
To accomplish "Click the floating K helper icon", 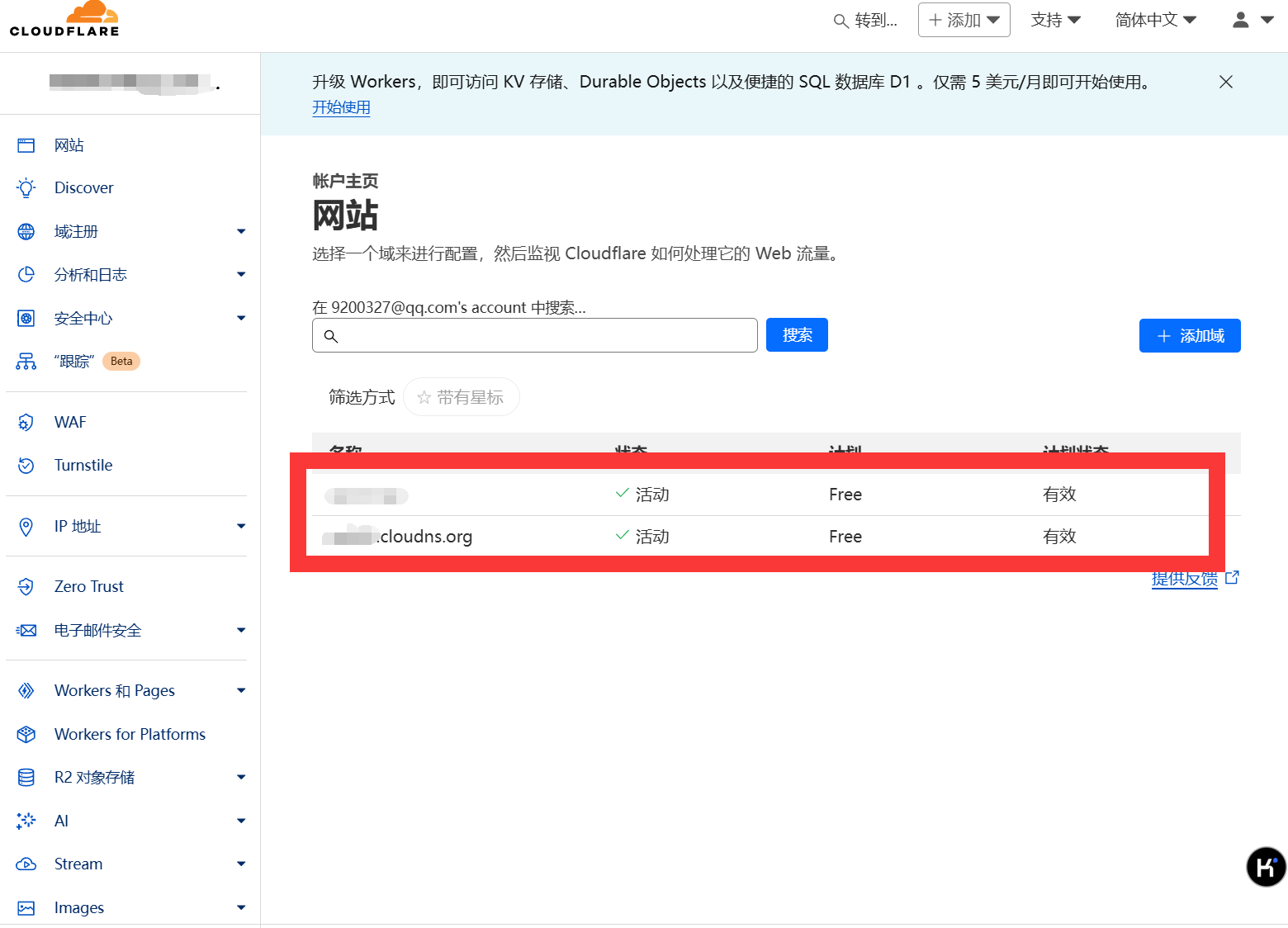I will pyautogui.click(x=1266, y=867).
